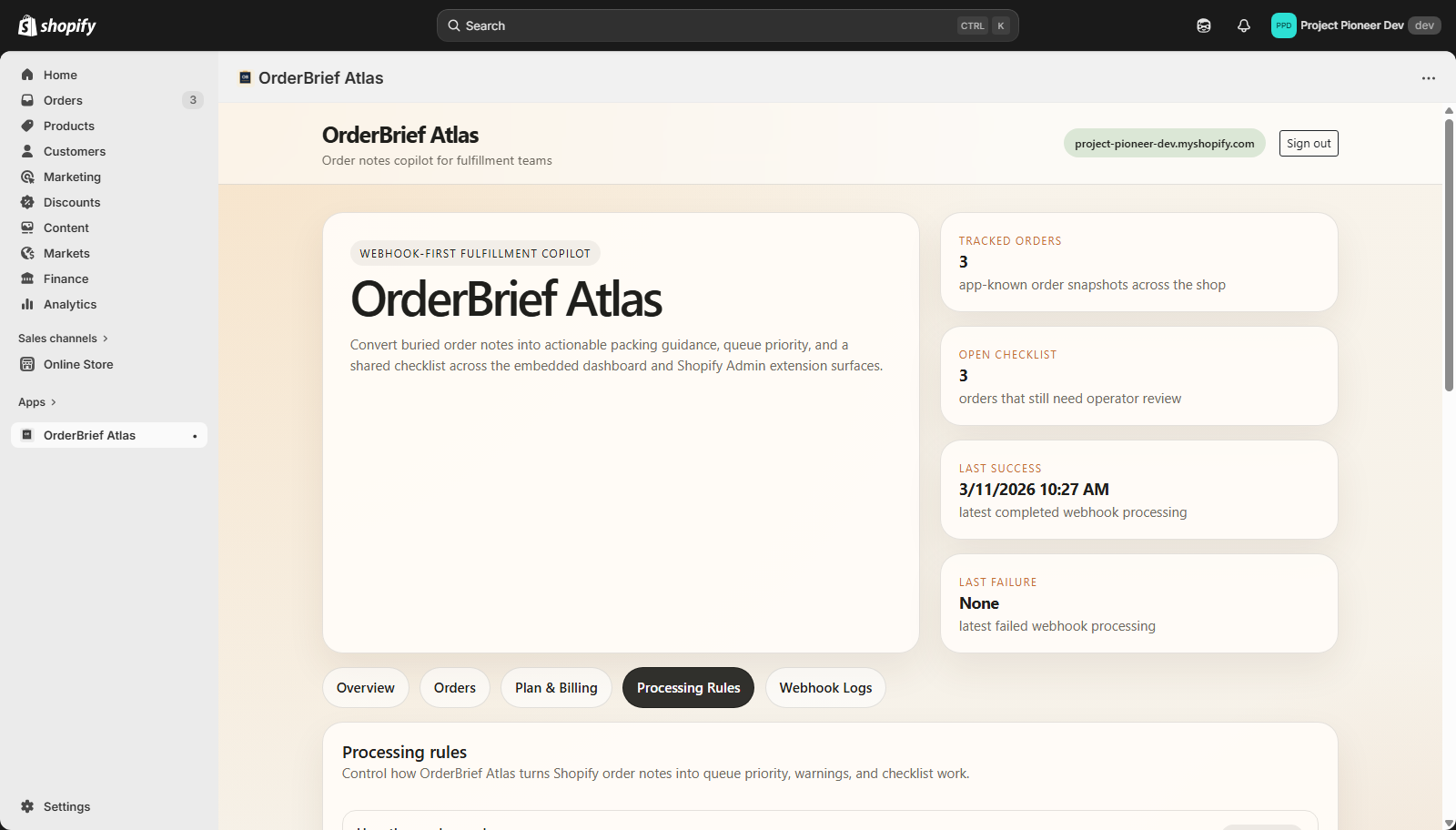Click the Last Success timestamp 3/11/2026 10:27 AM
The image size is (1456, 830).
tap(1034, 490)
